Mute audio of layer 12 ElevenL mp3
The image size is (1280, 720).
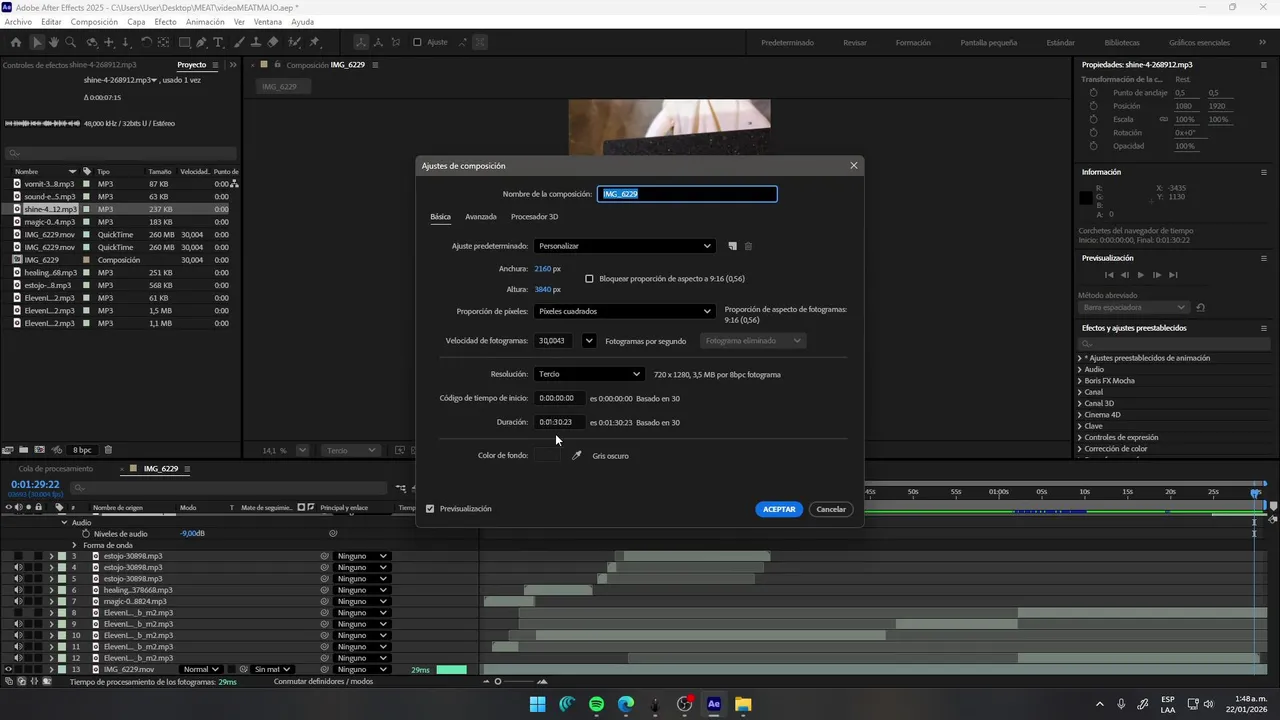[x=18, y=658]
